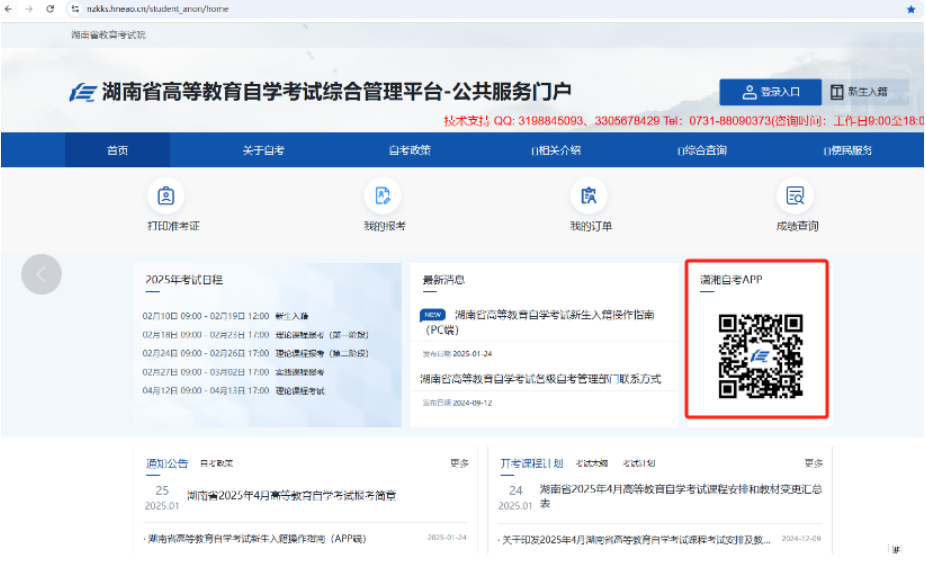
Task: Click the platform logo beside the site title
Action: [x=83, y=93]
